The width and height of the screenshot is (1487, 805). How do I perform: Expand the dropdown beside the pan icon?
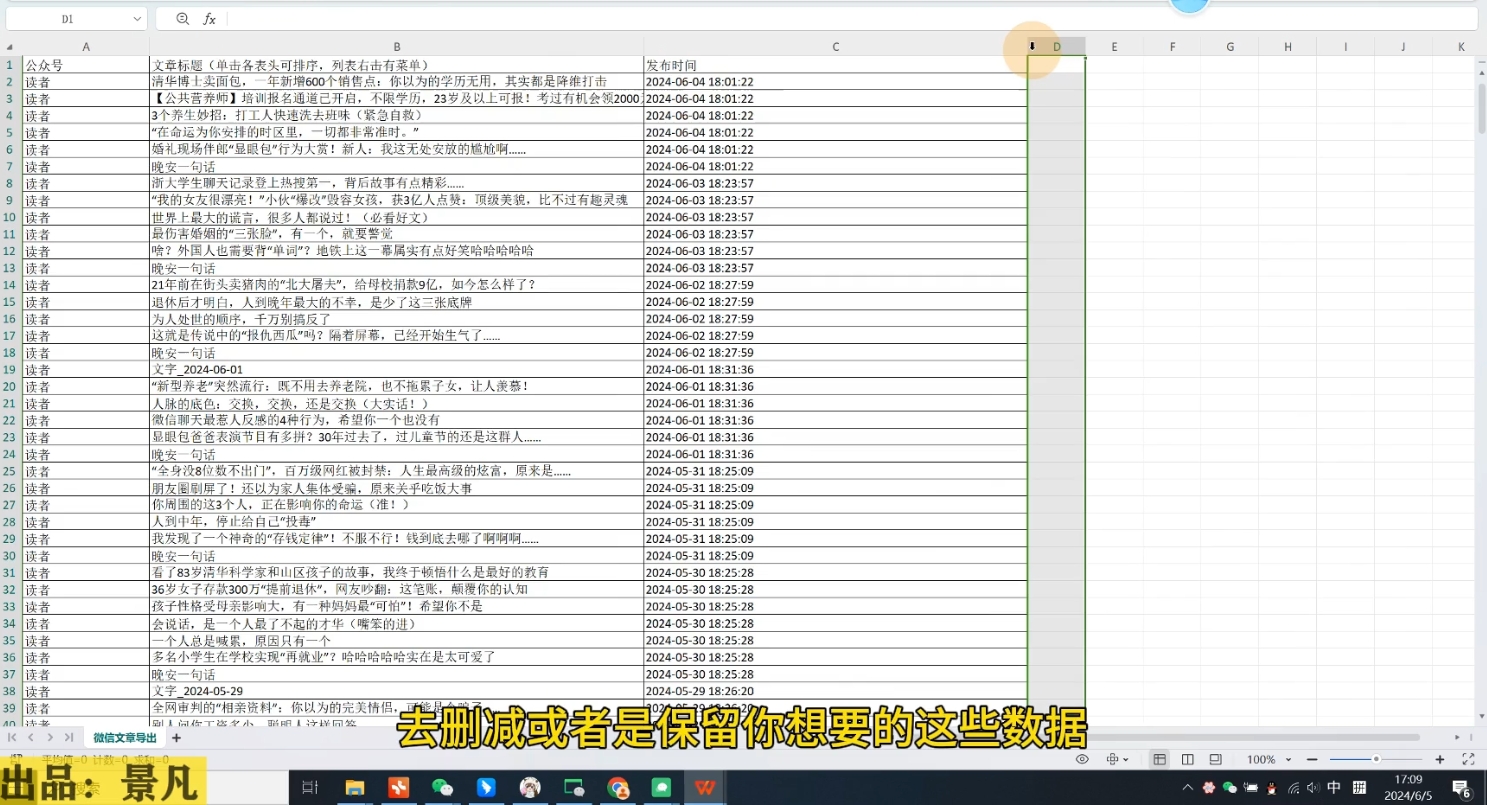pyautogui.click(x=1127, y=758)
